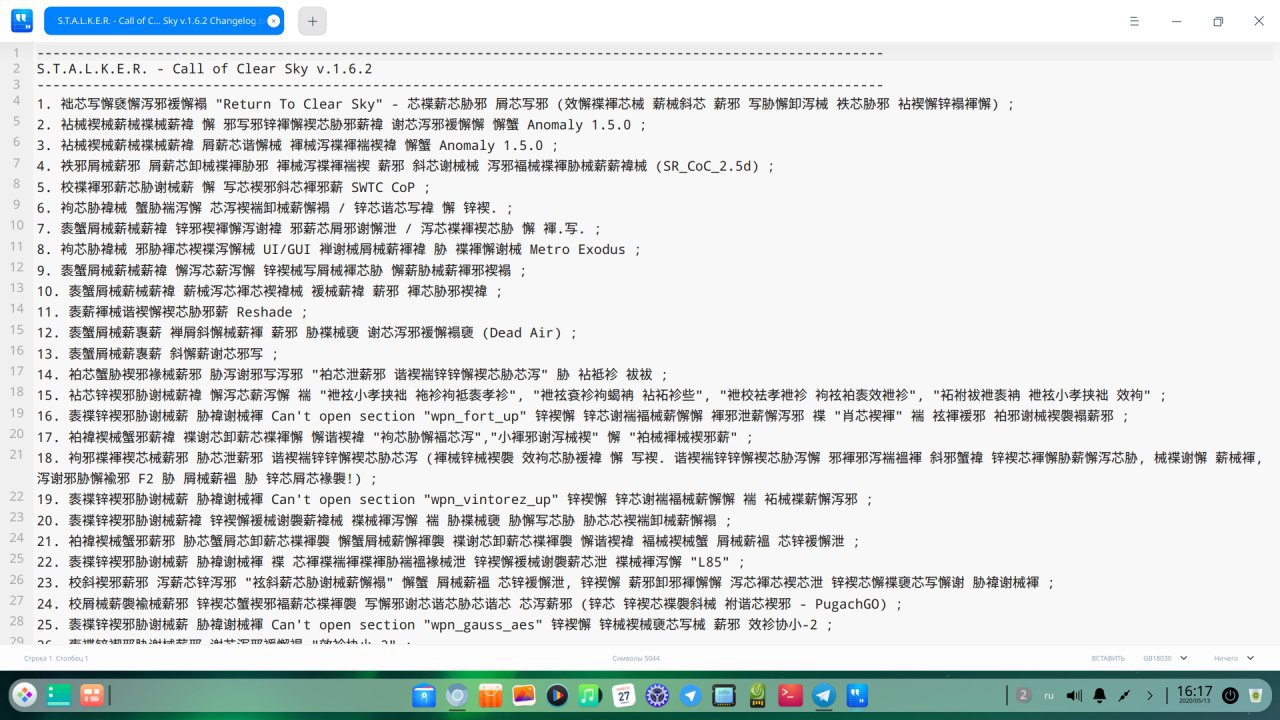The height and width of the screenshot is (720, 1280).
Task: Click 'Строка 1 Столбец 1' in the status bar
Action: click(x=56, y=658)
